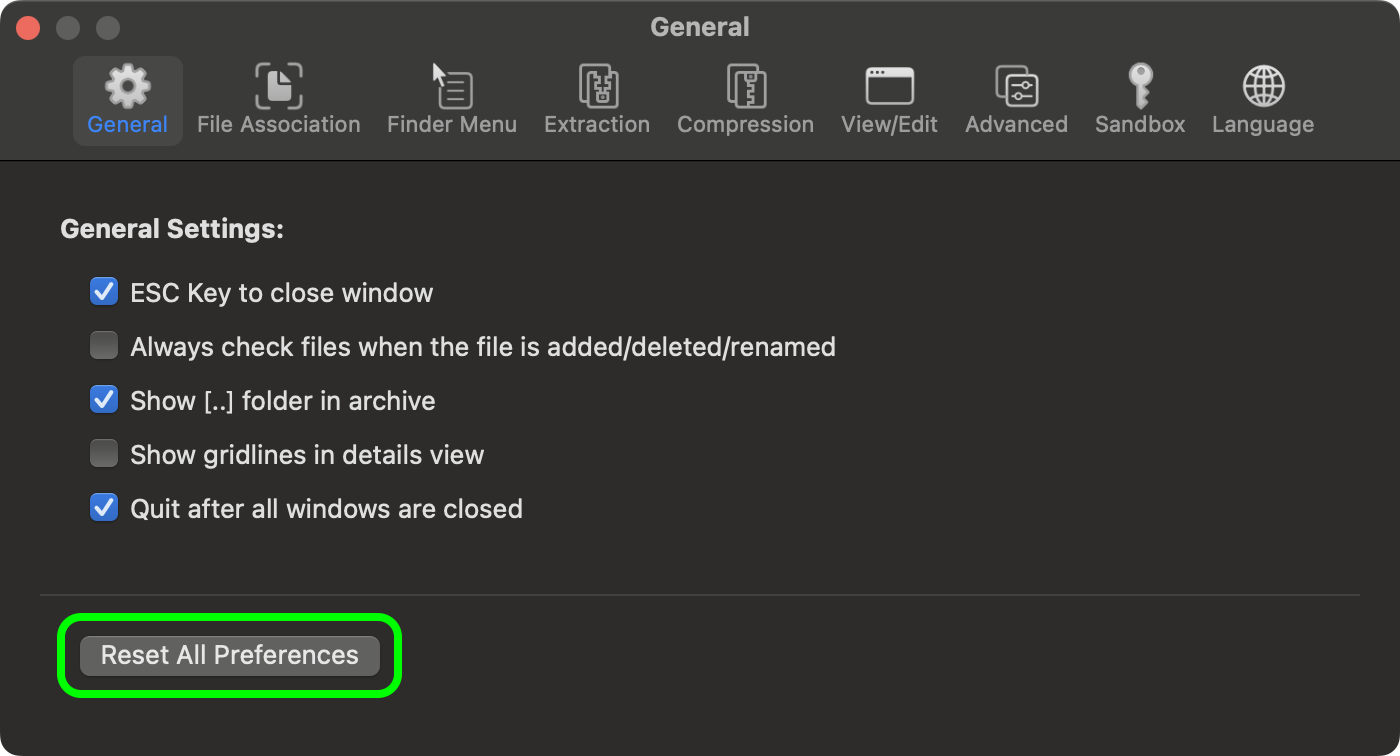Switch to the Compression tab label
The height and width of the screenshot is (756, 1400).
pyautogui.click(x=745, y=125)
